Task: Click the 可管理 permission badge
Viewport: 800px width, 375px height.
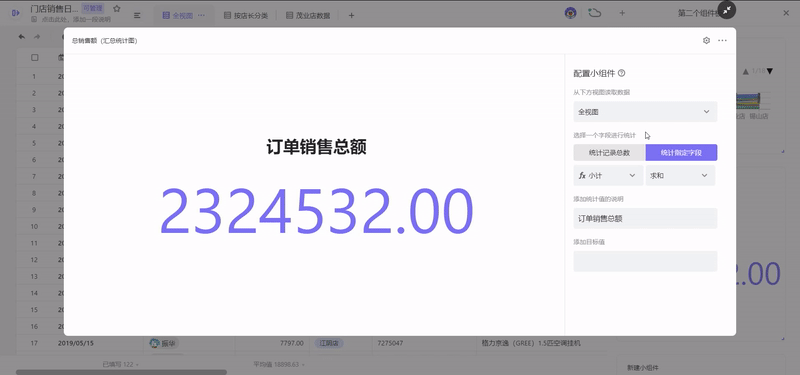Action: pos(92,8)
